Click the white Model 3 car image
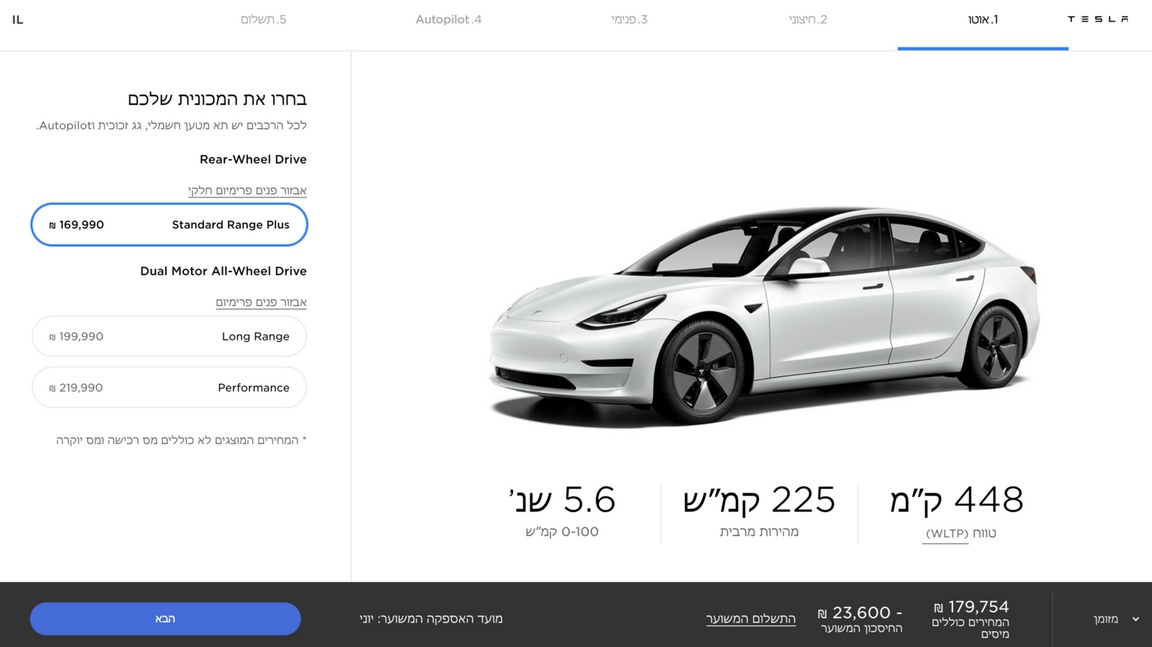Viewport: 1152px width, 647px height. coord(764,316)
